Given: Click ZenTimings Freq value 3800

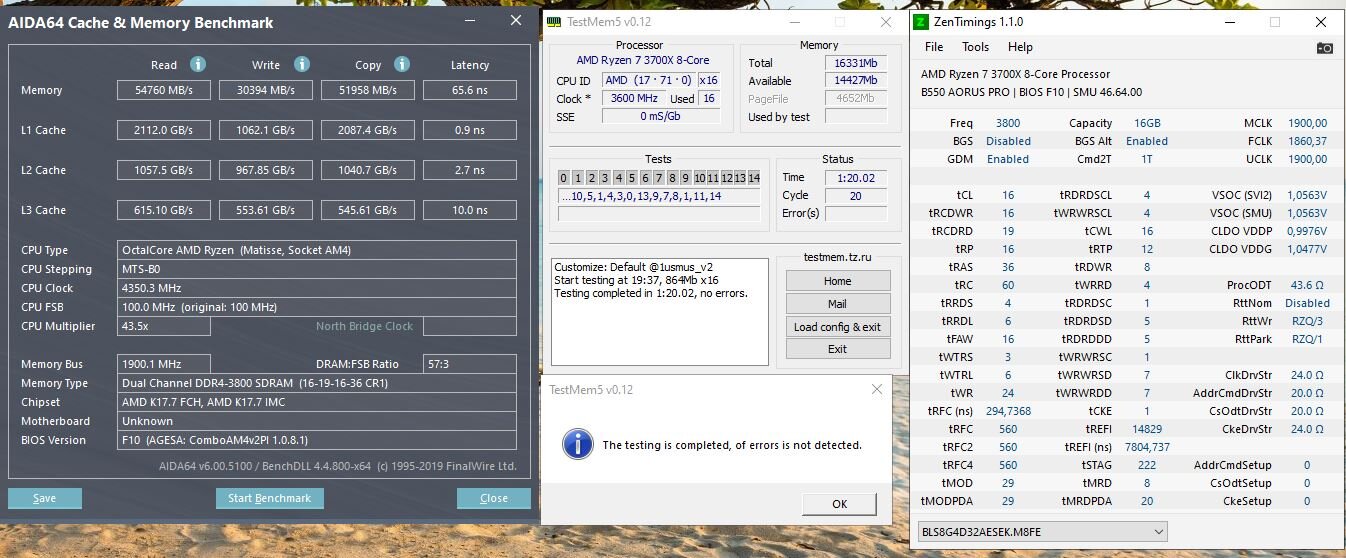Looking at the screenshot, I should coord(1008,123).
